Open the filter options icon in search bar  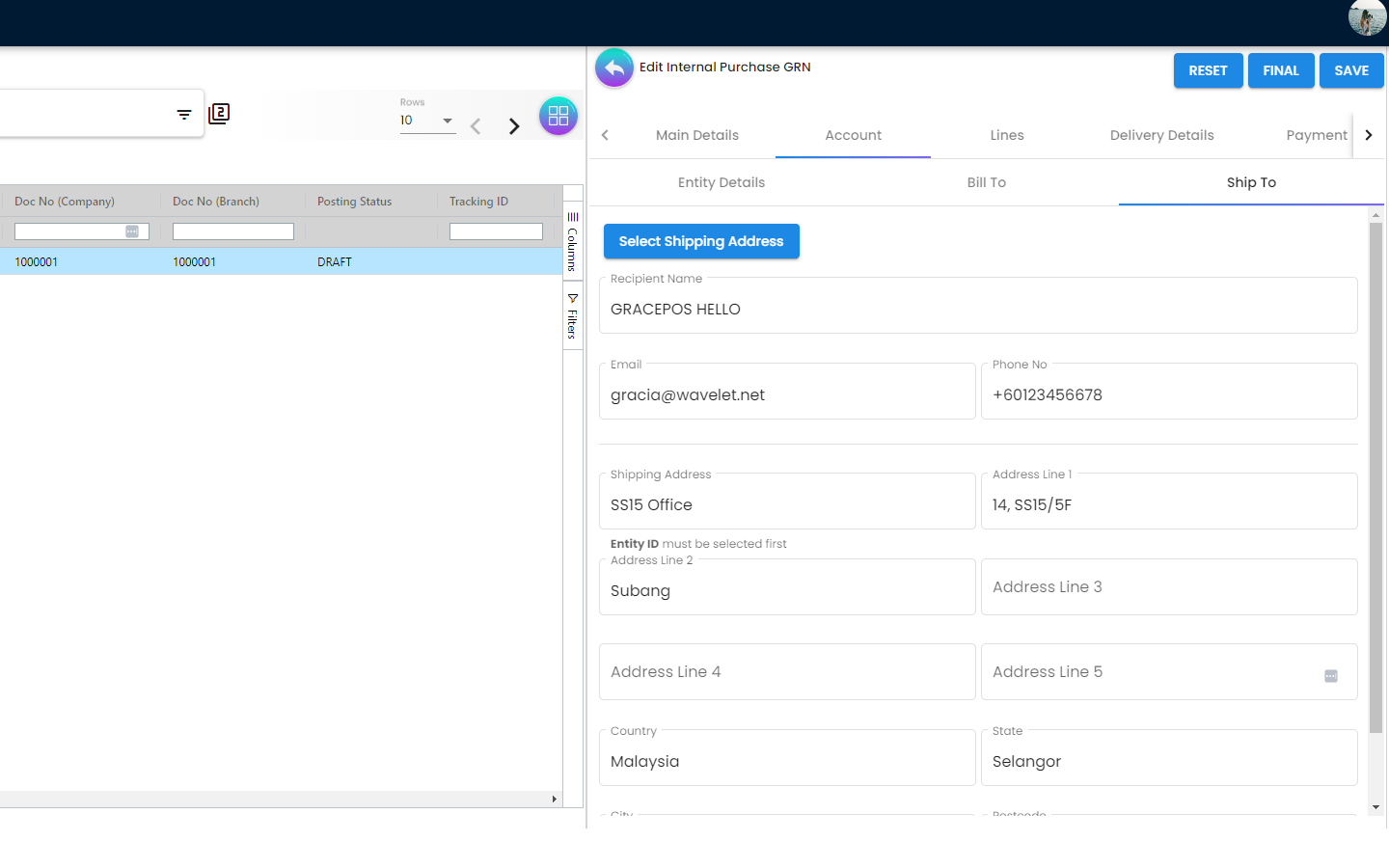pos(184,115)
